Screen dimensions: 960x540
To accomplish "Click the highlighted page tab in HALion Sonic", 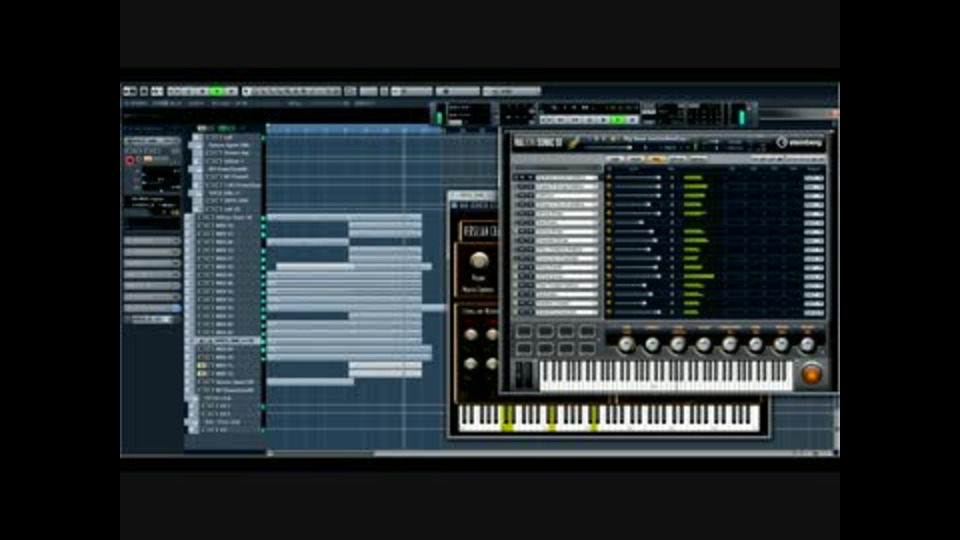I will [x=656, y=159].
